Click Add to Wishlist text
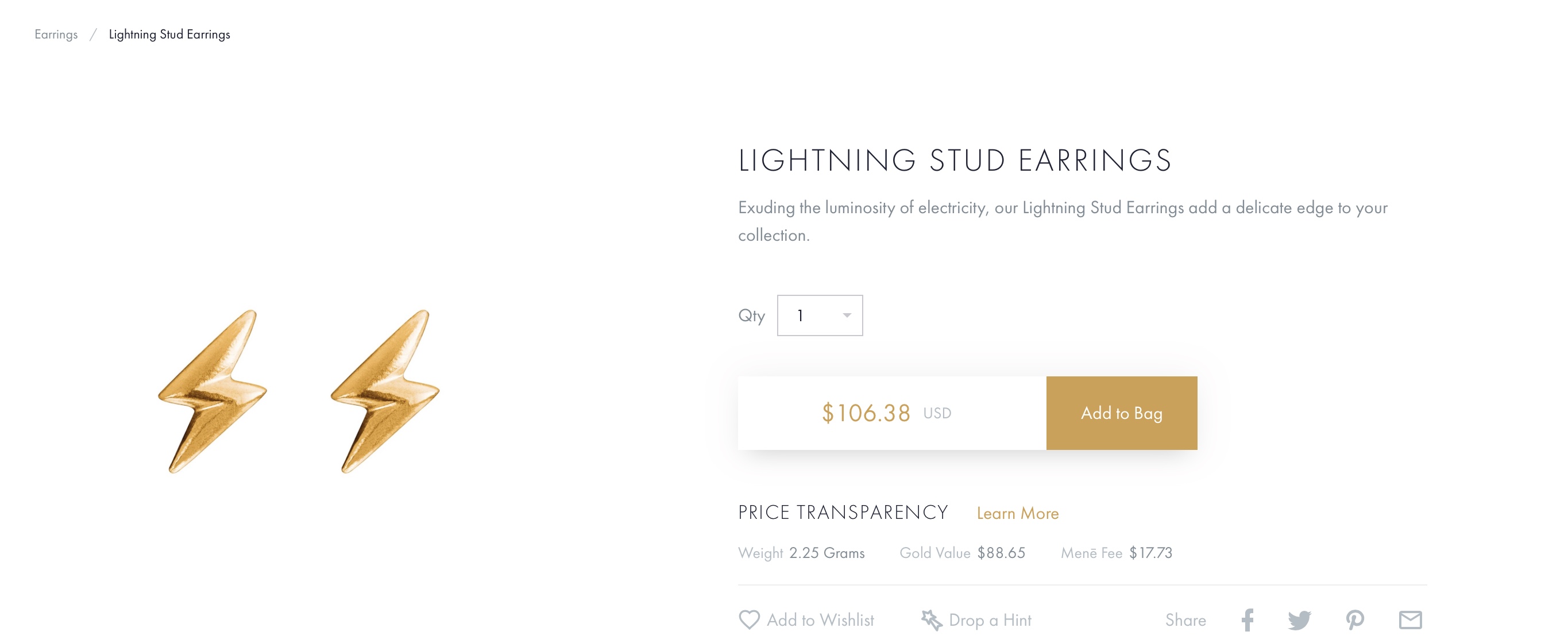 click(820, 620)
